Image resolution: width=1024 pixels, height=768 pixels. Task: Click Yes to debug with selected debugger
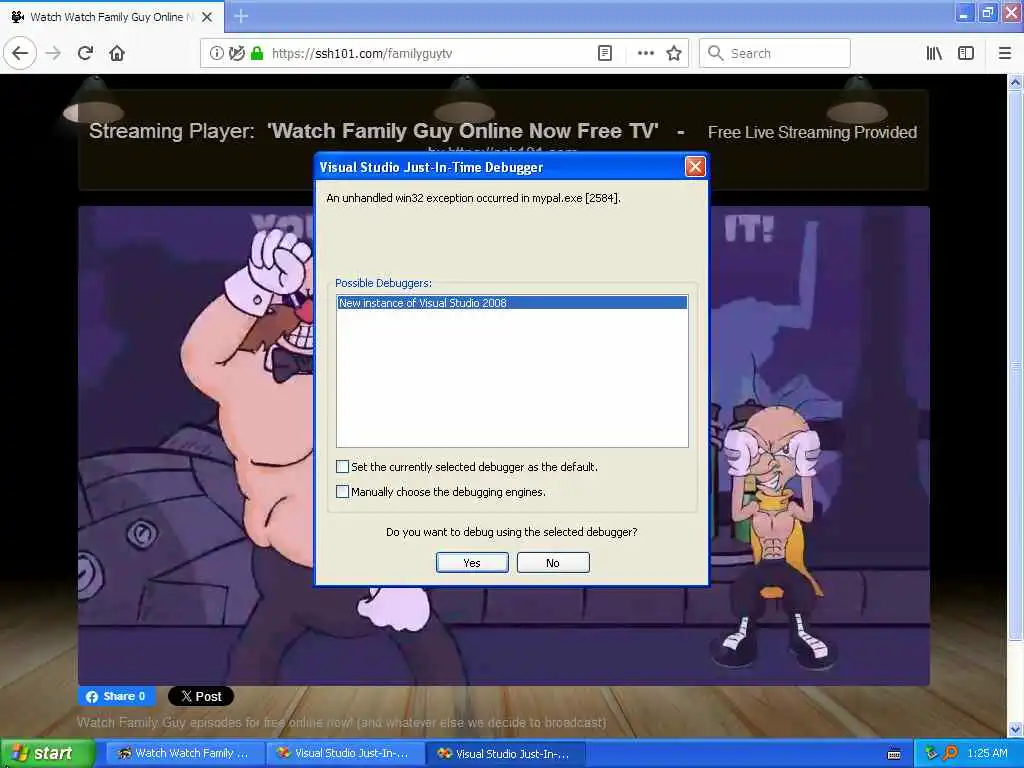(472, 563)
